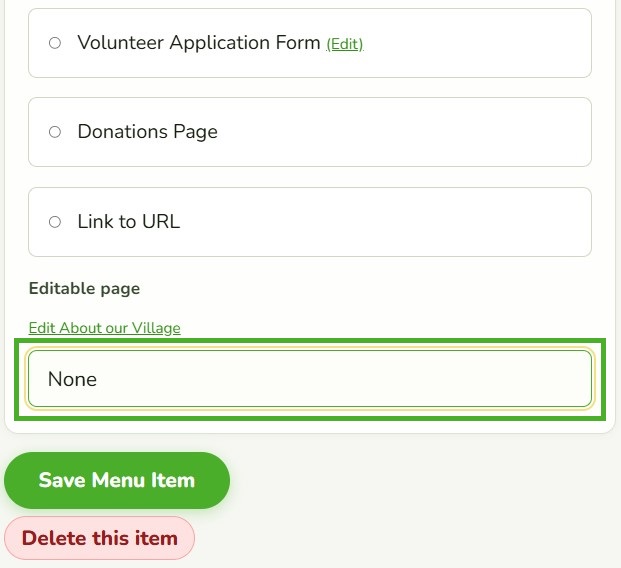This screenshot has width=621, height=568.
Task: Click the word Save on the green button
Action: click(62, 480)
